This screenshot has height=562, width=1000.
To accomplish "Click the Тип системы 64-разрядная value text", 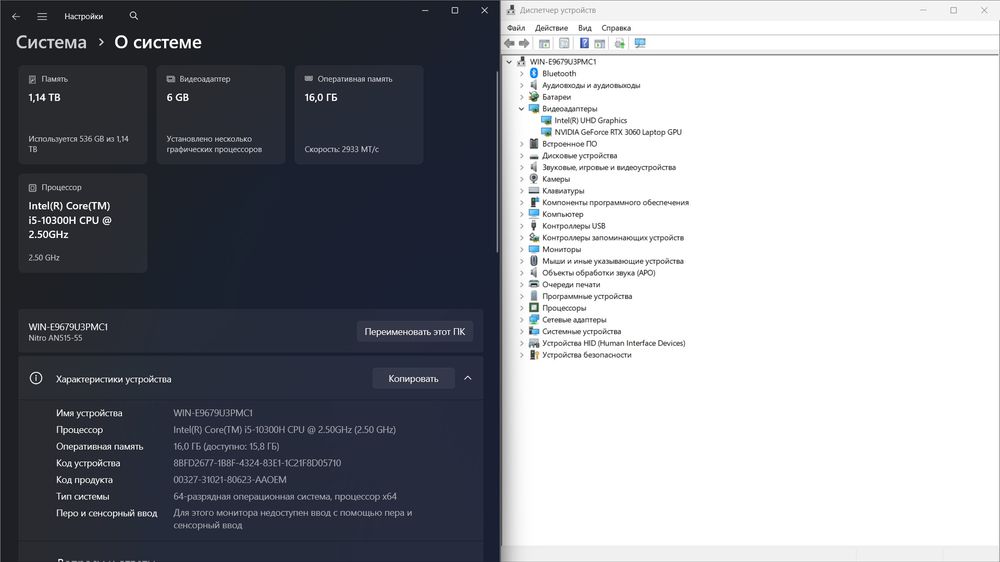I will (x=285, y=496).
